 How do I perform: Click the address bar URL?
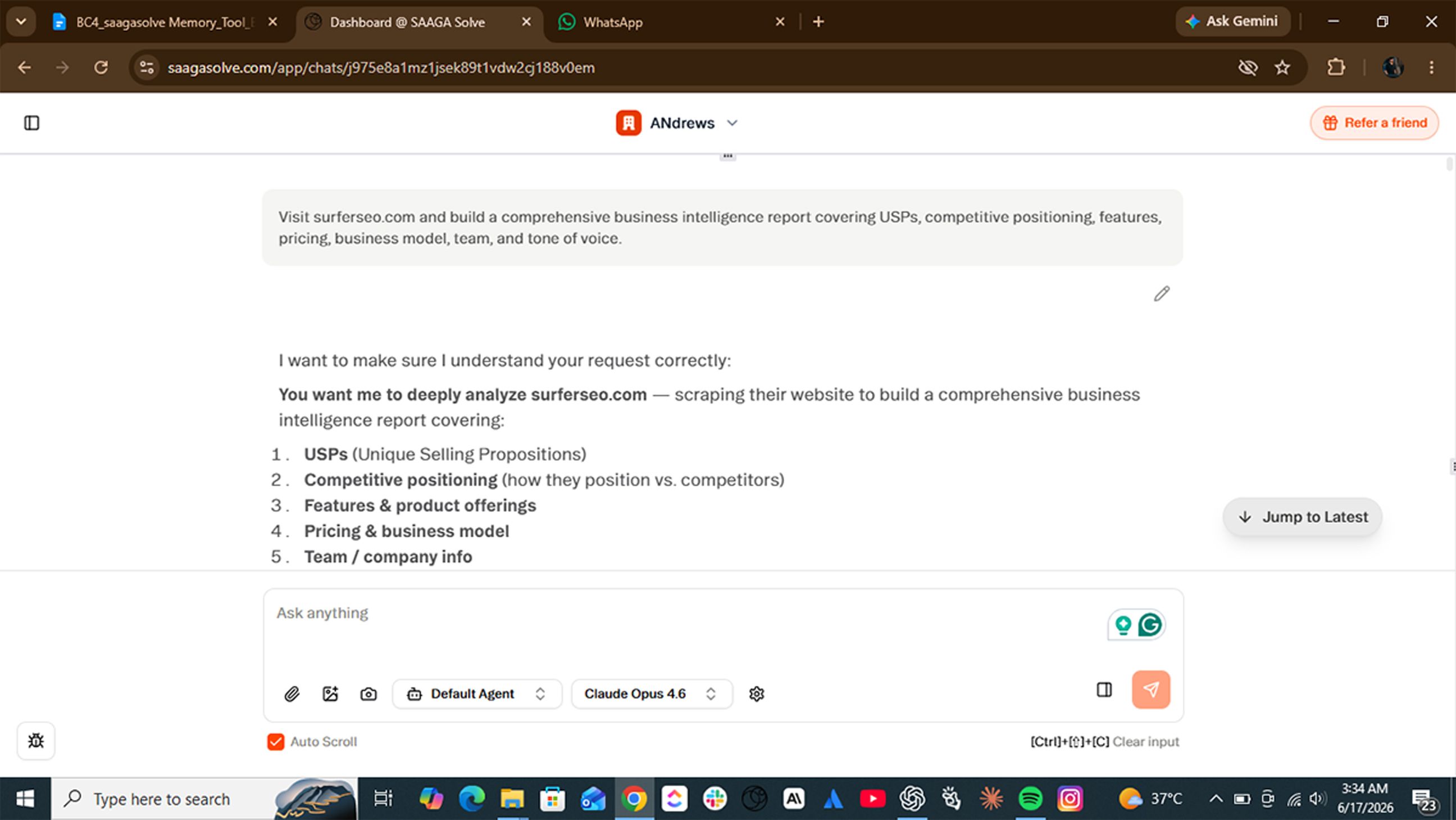click(381, 68)
